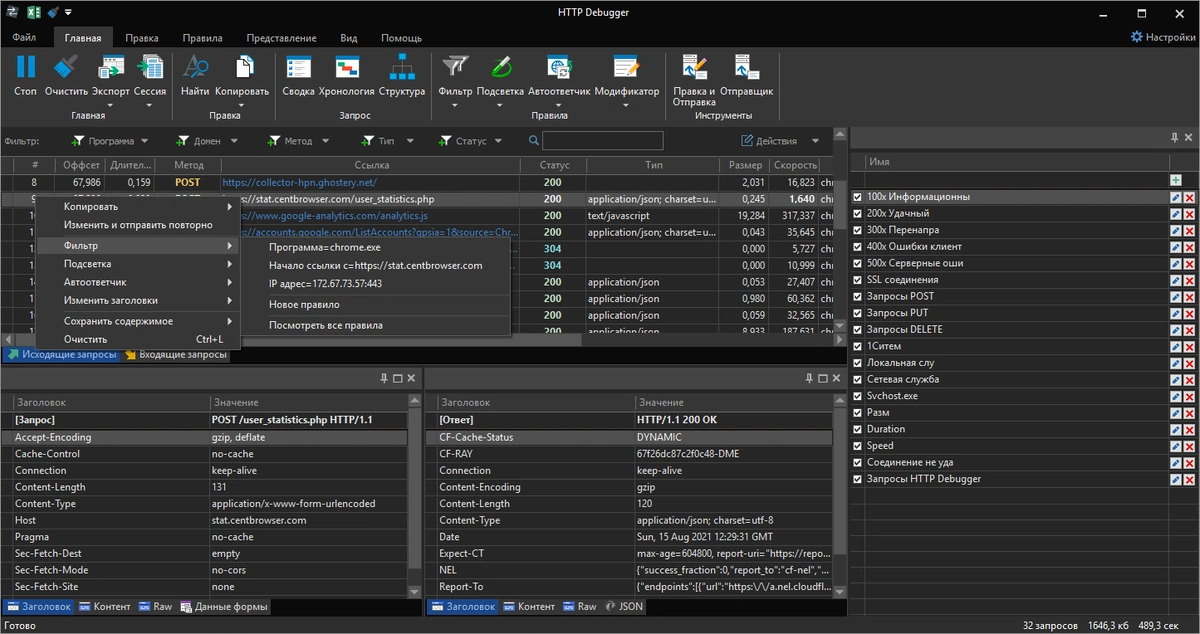This screenshot has width=1200, height=634.
Task: Delete the Svchost.exe rule red X
Action: [x=1189, y=396]
